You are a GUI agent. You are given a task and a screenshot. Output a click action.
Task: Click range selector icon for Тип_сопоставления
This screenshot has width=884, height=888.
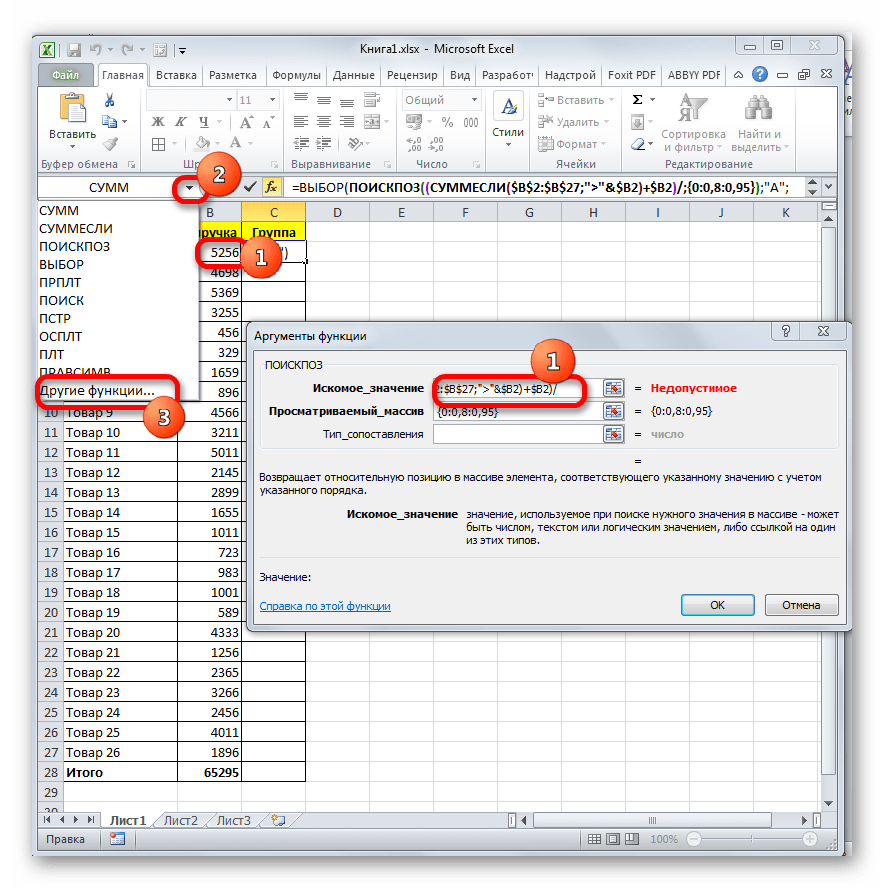coord(613,434)
